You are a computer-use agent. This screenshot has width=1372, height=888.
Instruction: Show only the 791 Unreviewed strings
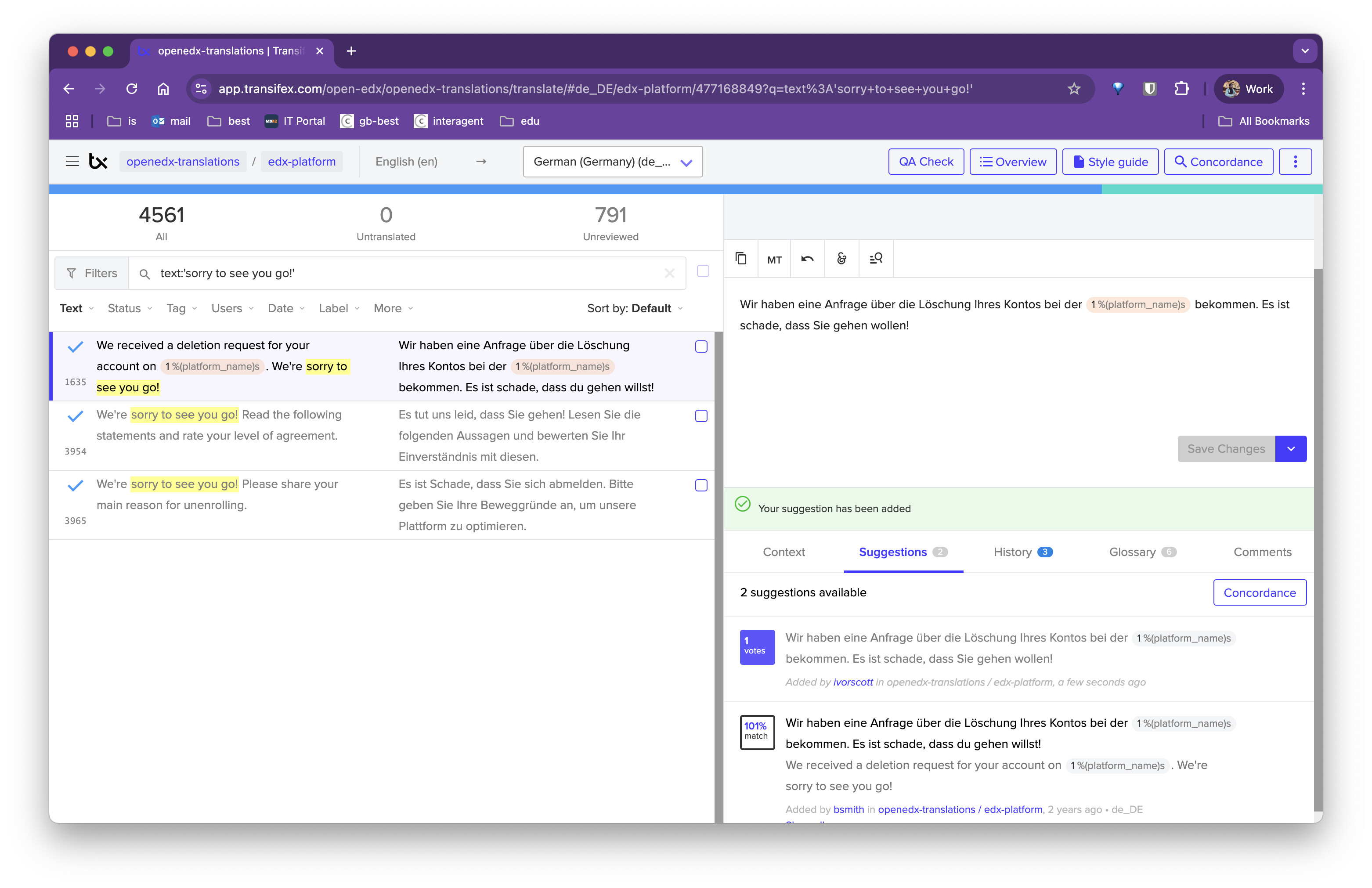pos(610,223)
